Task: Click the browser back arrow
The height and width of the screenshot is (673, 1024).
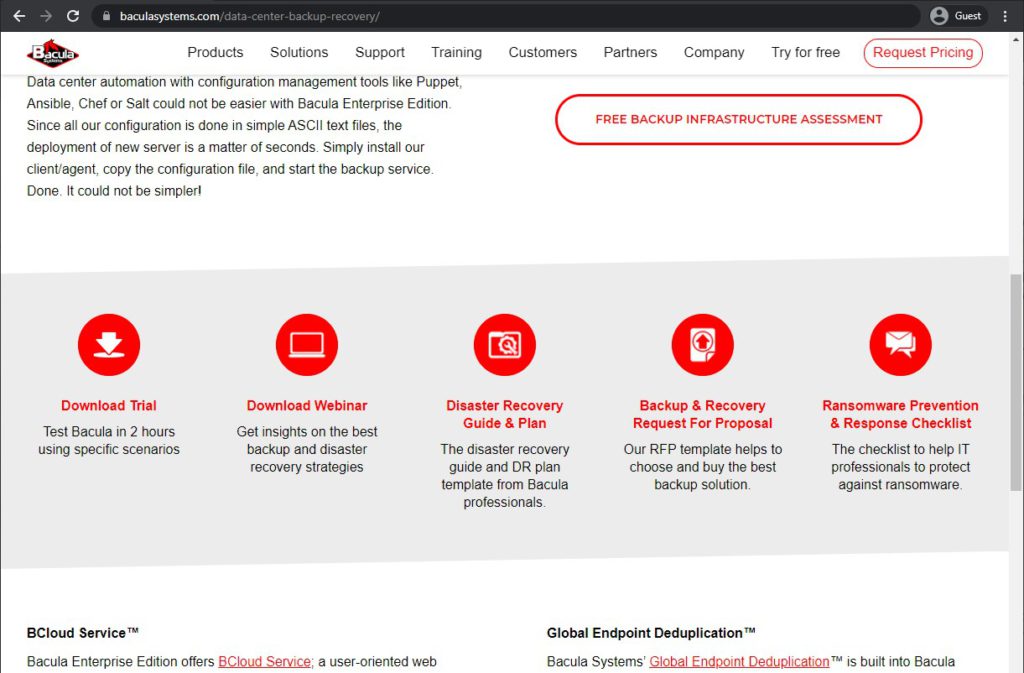Action: [x=20, y=16]
